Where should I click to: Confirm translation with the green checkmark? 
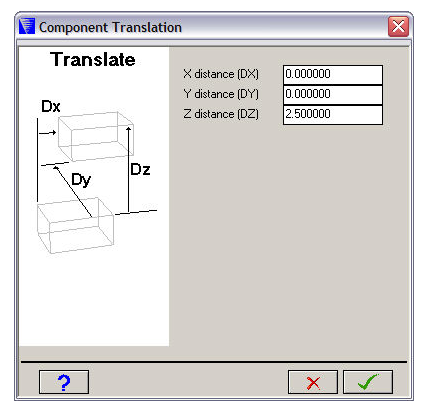pos(368,382)
